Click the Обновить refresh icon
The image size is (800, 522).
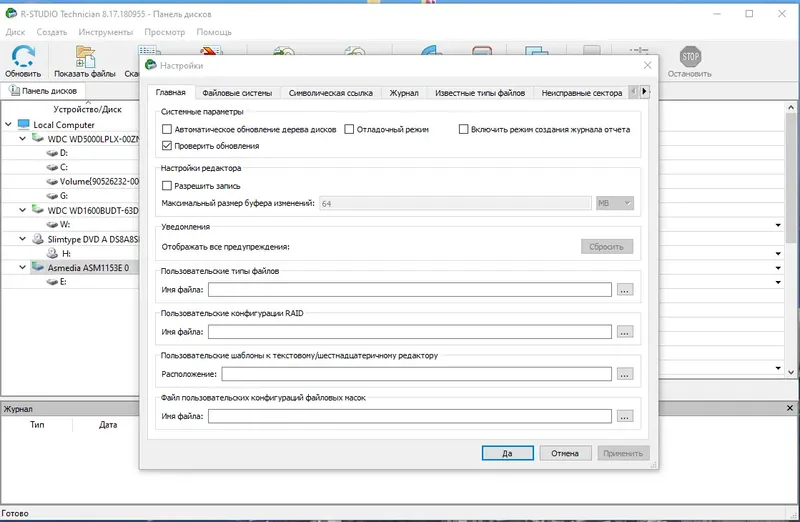click(x=23, y=56)
